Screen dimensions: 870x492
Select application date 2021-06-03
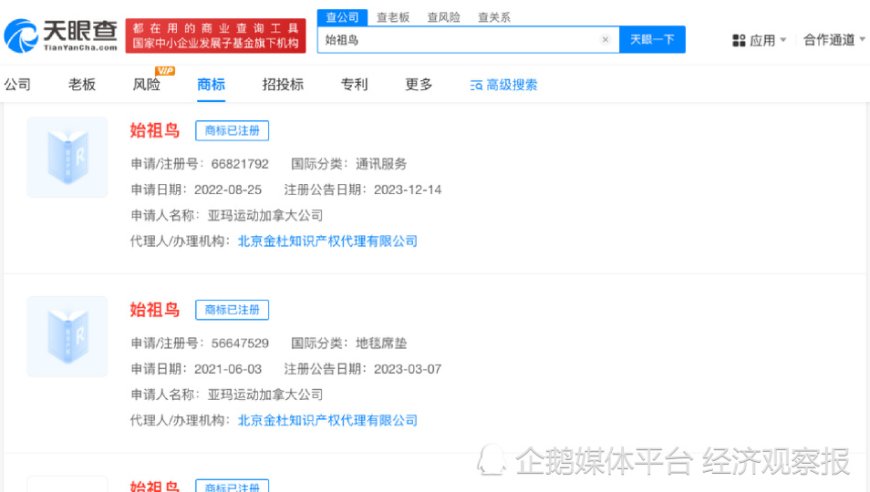point(227,369)
